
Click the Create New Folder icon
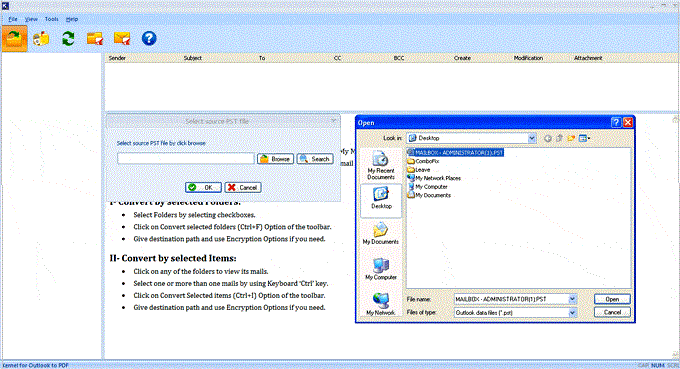point(571,138)
